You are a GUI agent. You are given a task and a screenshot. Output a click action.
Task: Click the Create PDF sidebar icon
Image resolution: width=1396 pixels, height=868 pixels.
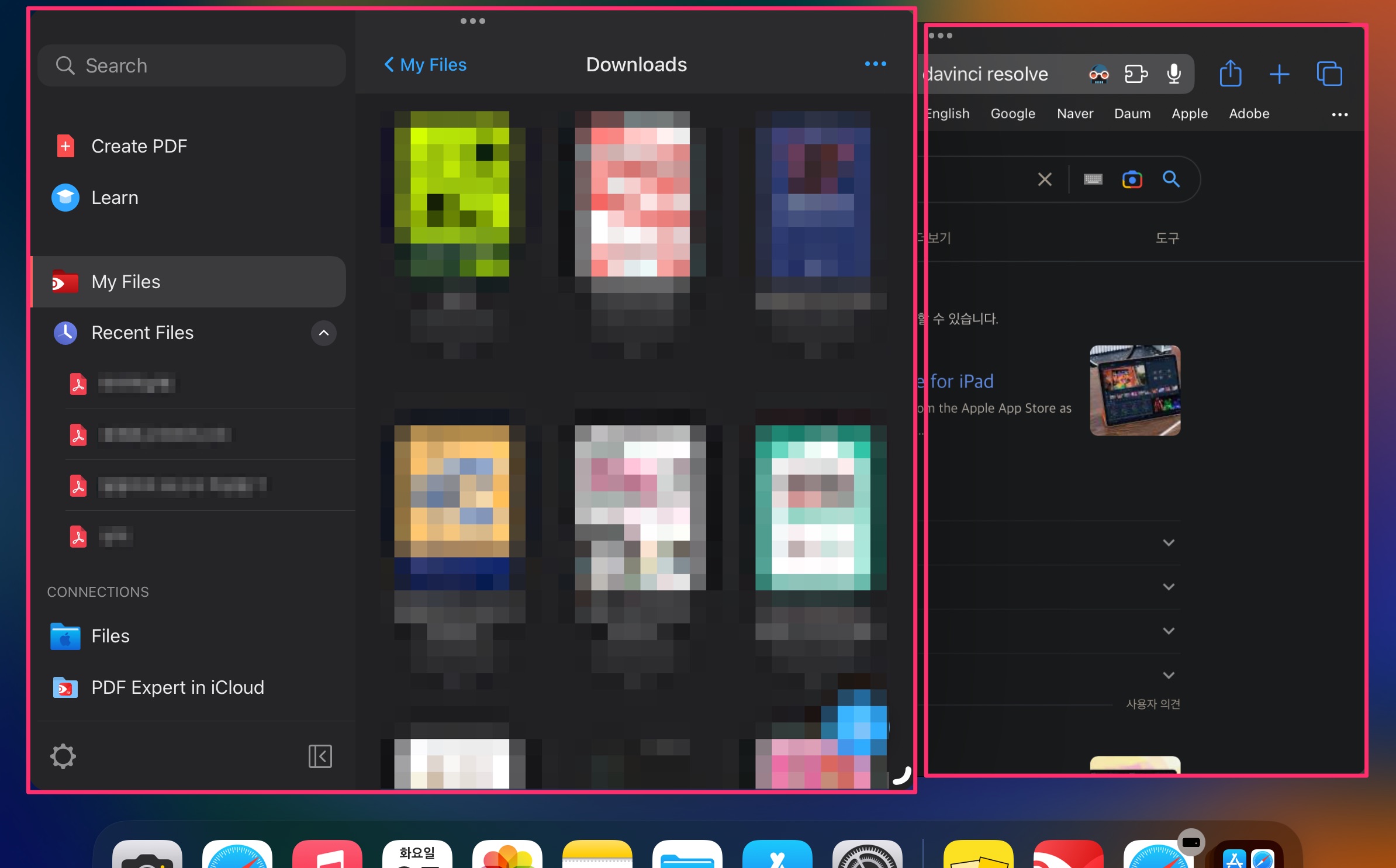click(x=65, y=146)
